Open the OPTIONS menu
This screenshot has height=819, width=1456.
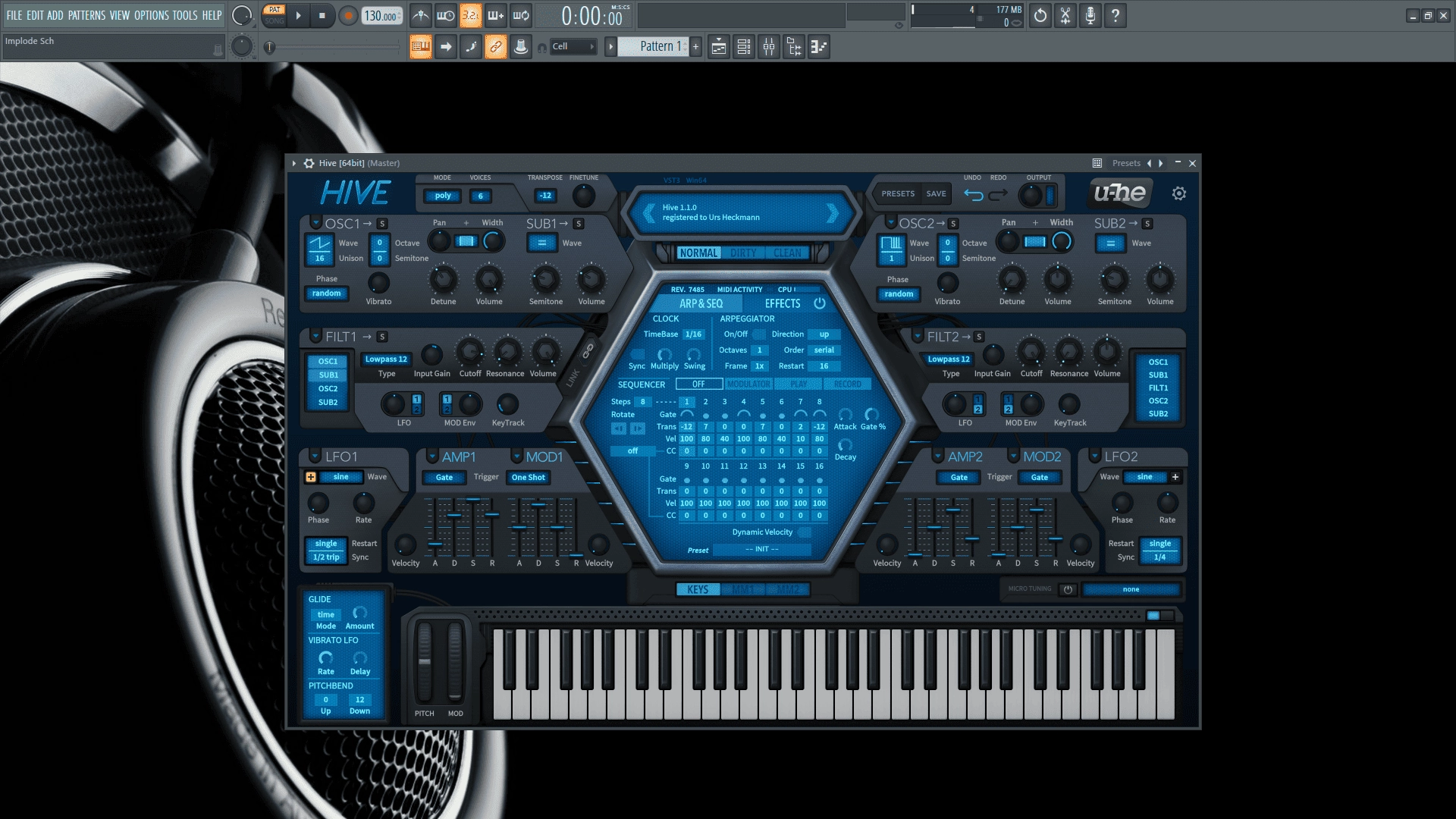tap(152, 15)
